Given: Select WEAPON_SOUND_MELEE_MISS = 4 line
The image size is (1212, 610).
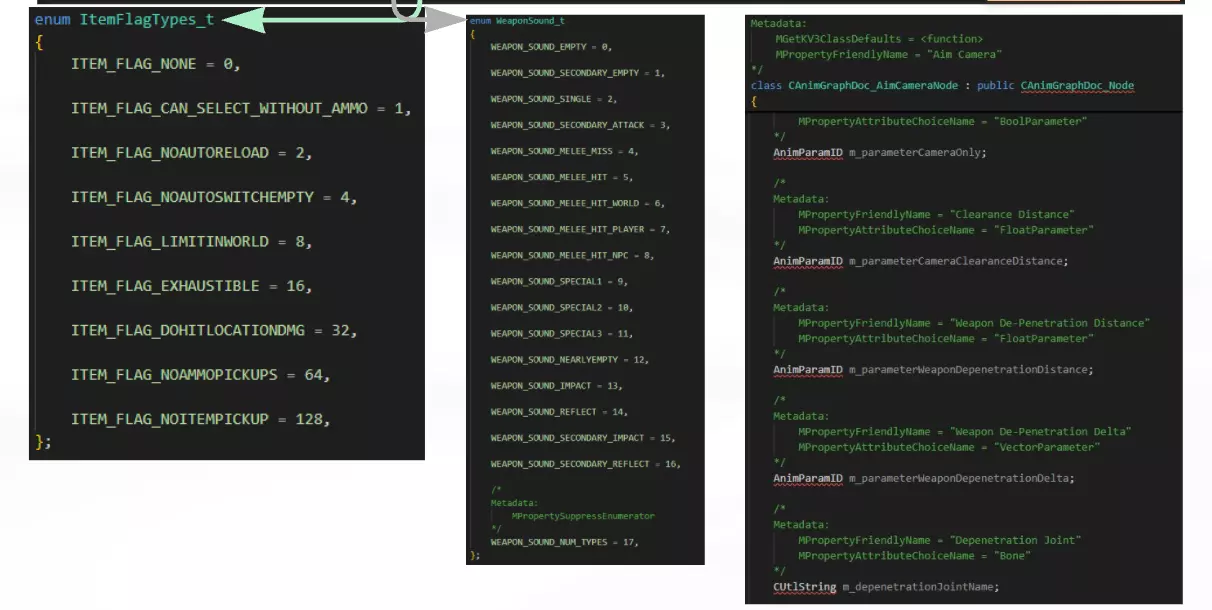Looking at the screenshot, I should 564,151.
